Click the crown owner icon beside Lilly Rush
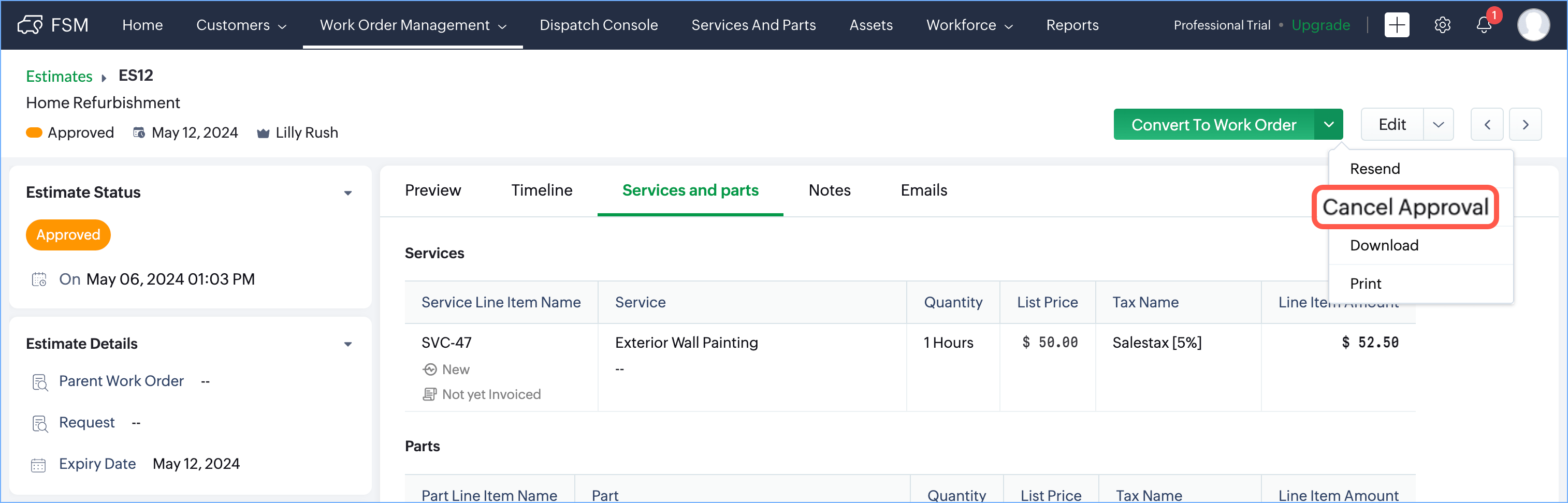Viewport: 1568px width, 503px height. tap(263, 133)
